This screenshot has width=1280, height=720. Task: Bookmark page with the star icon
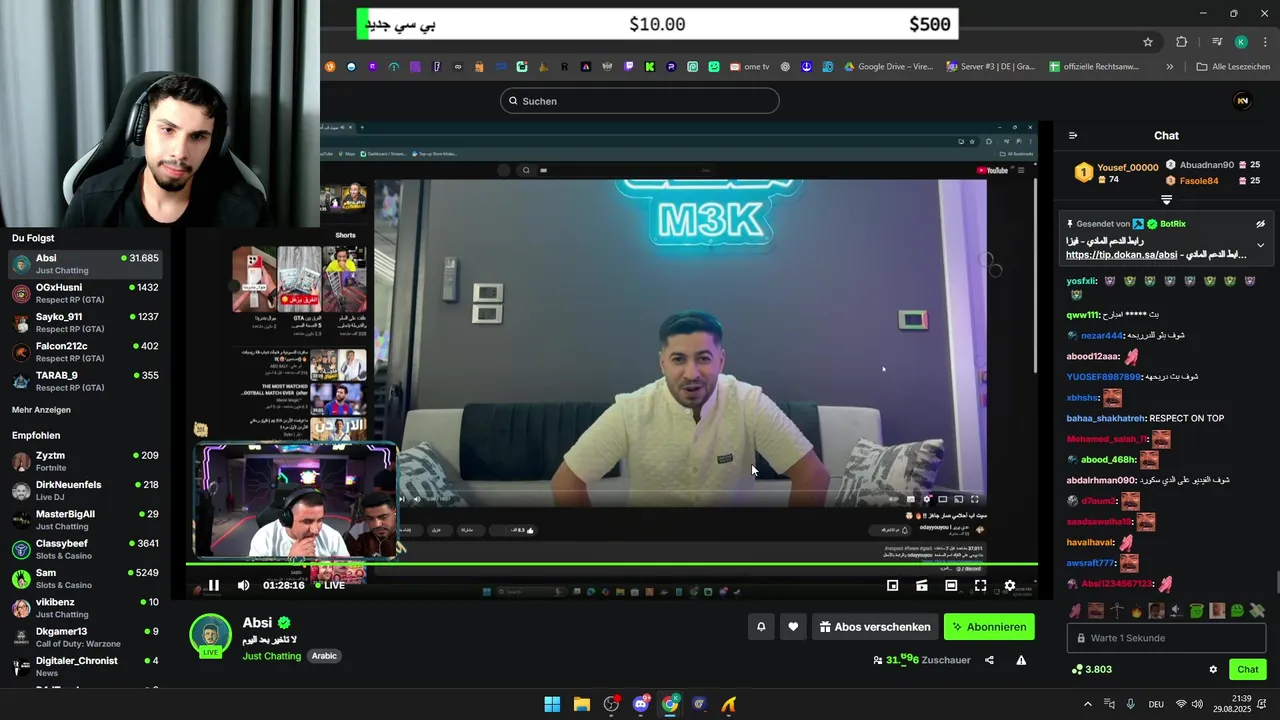coord(1148,42)
